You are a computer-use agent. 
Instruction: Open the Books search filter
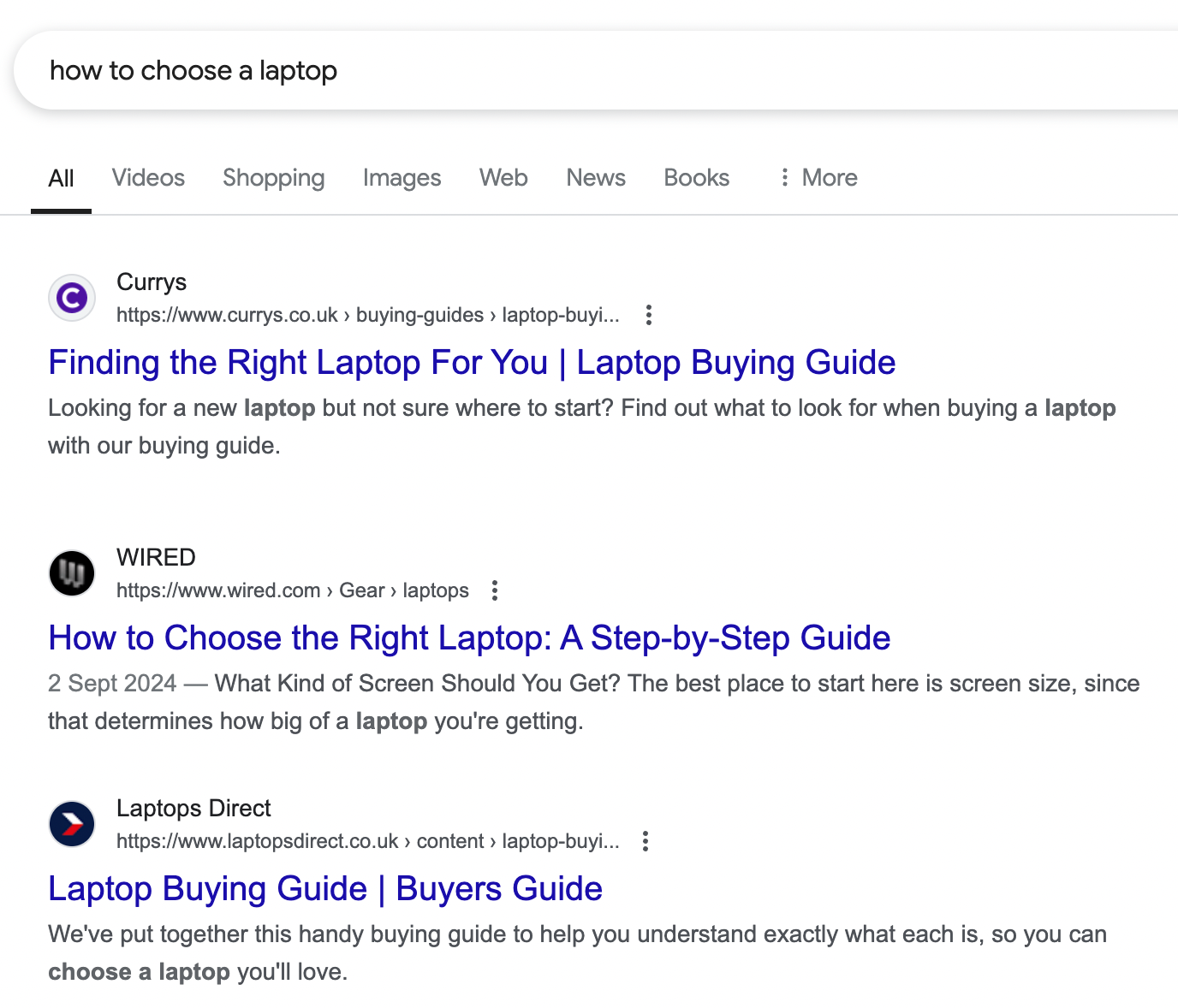click(696, 178)
